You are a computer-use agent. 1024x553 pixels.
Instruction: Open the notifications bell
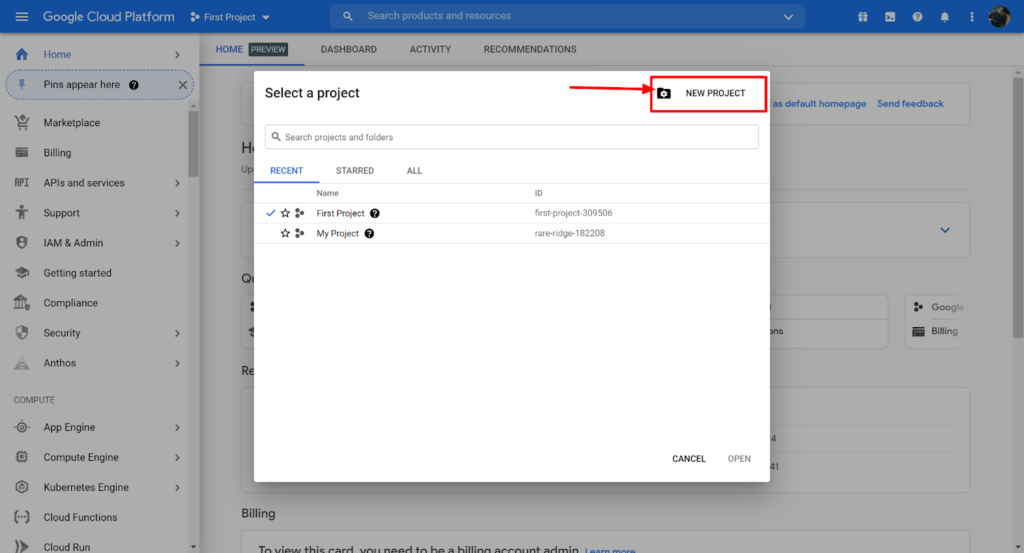click(x=945, y=17)
